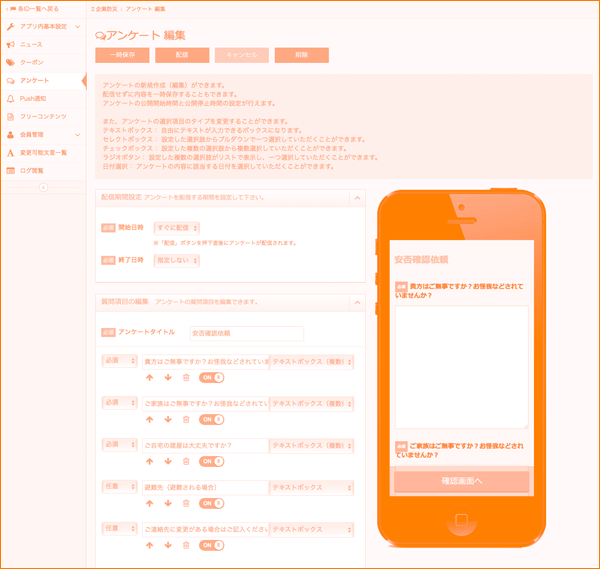Collapse the sidebar with the round arrow icon
The image size is (600, 569).
(43, 187)
